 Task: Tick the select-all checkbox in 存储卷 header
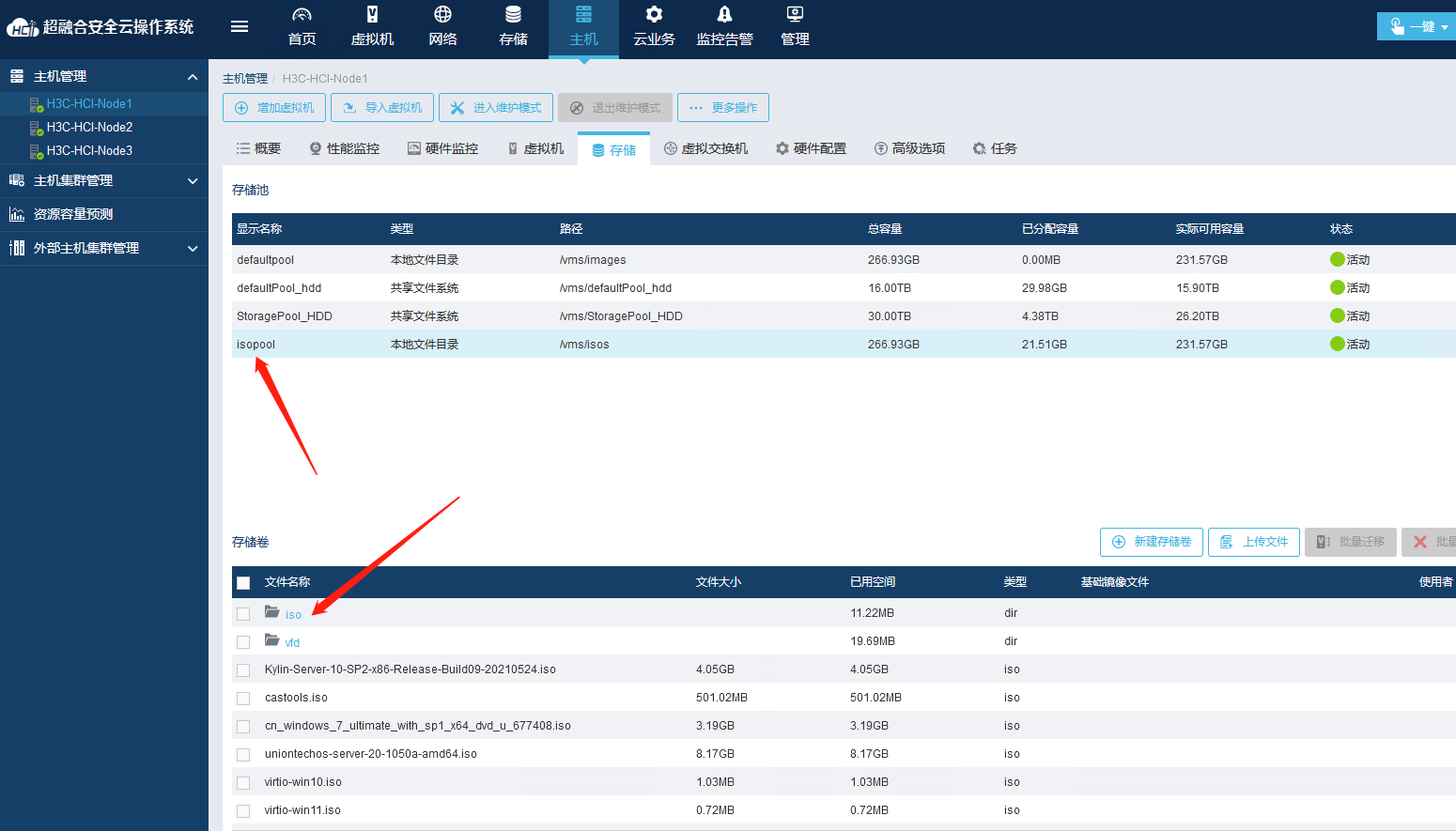click(x=243, y=583)
